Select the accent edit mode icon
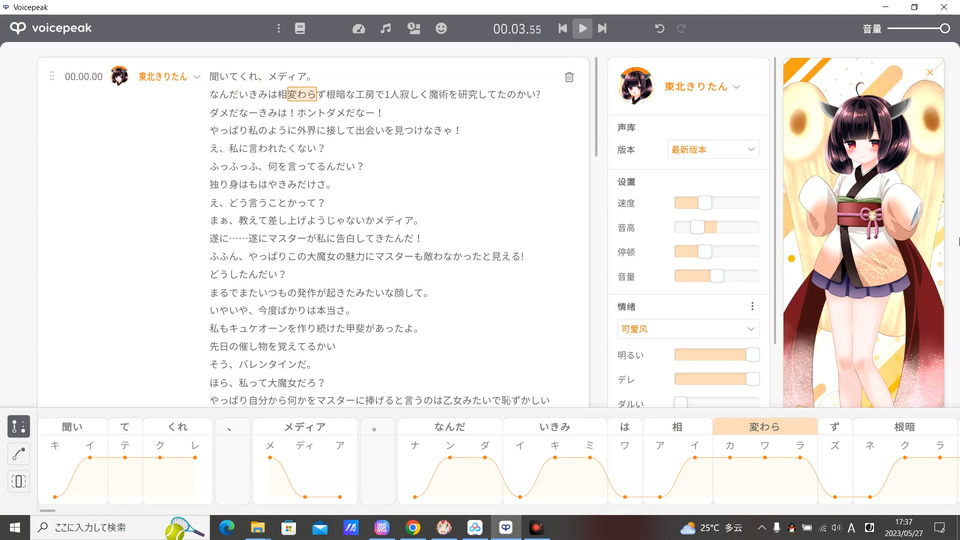Viewport: 960px width, 540px height. coord(19,426)
